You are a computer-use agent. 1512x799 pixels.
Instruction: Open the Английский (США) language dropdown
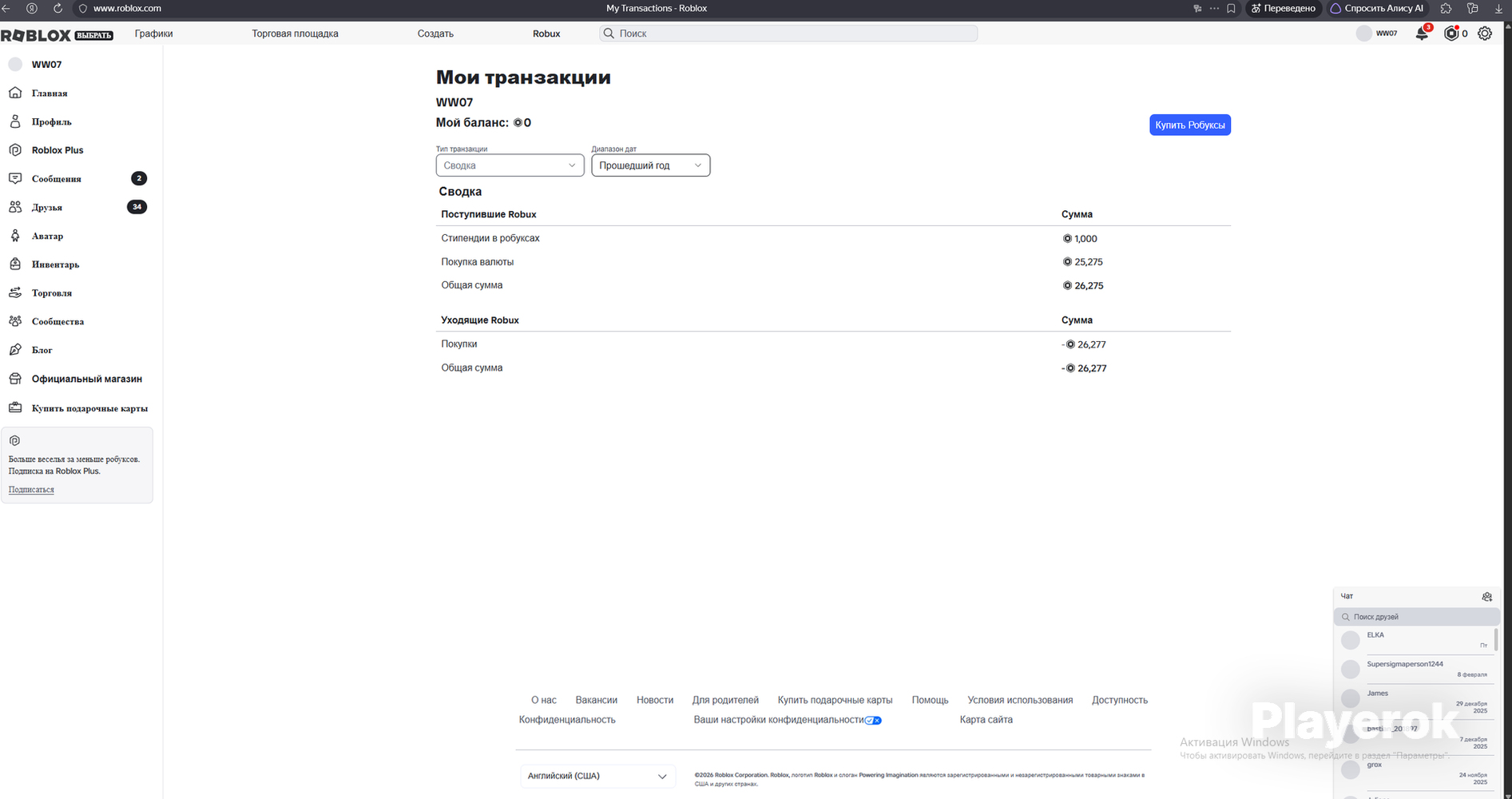click(597, 776)
